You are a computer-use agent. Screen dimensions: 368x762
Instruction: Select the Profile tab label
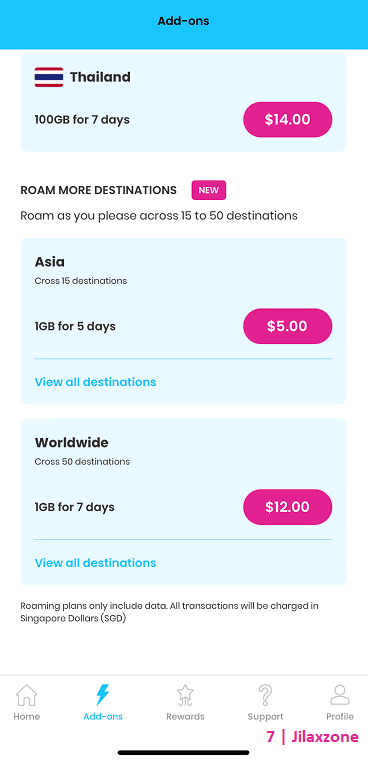[340, 716]
